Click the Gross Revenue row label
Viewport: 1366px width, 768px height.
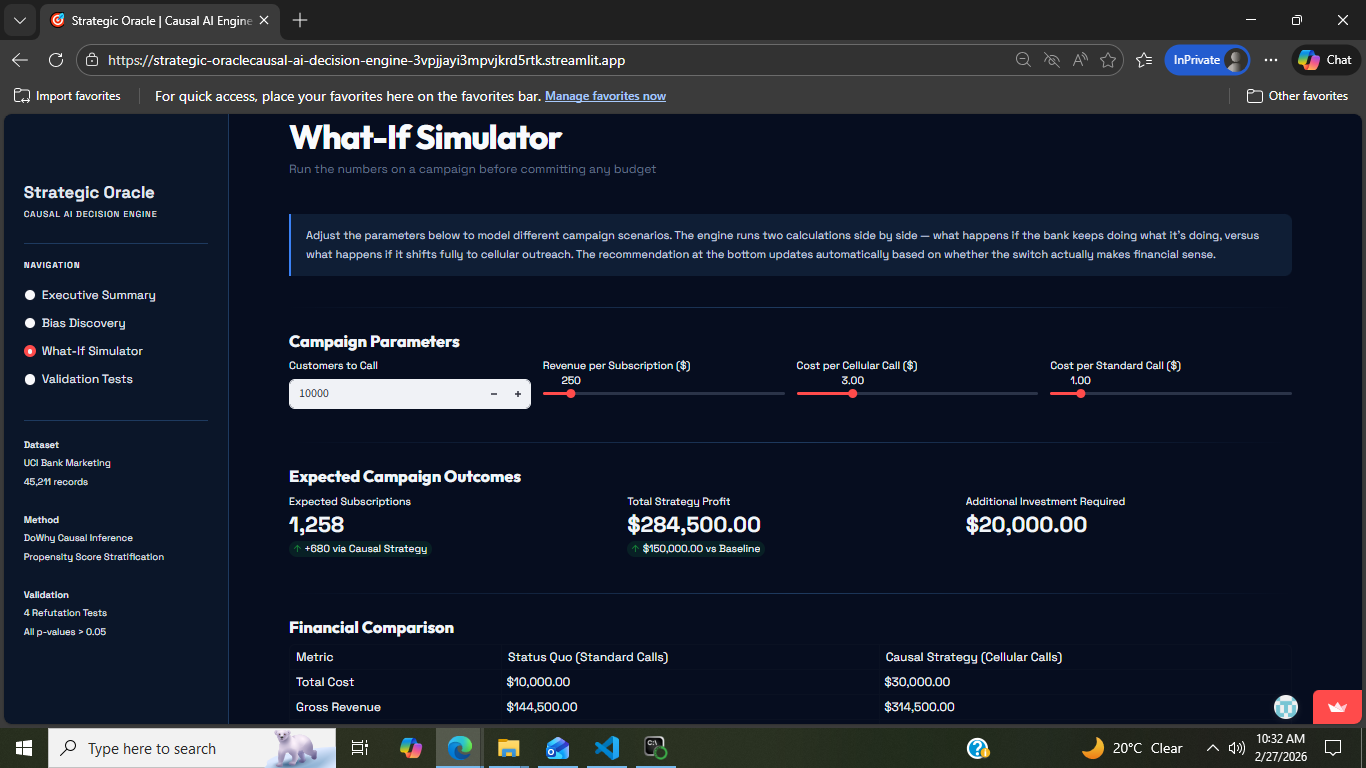pos(338,707)
